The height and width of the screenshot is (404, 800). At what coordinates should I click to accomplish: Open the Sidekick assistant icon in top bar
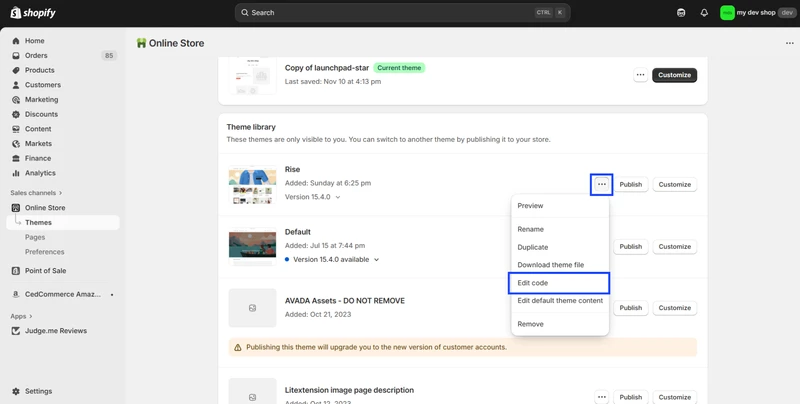coord(681,13)
